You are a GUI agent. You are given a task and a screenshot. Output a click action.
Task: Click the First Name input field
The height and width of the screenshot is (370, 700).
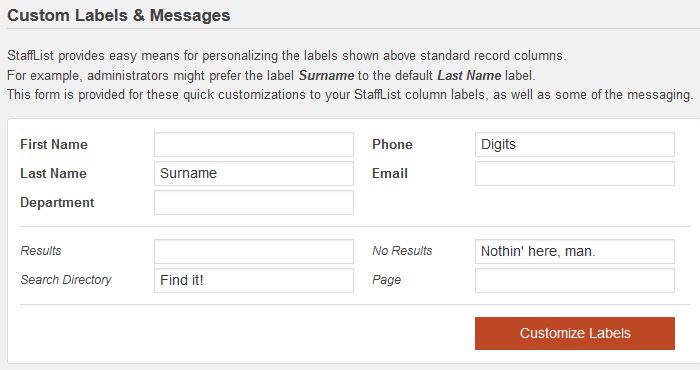(254, 144)
